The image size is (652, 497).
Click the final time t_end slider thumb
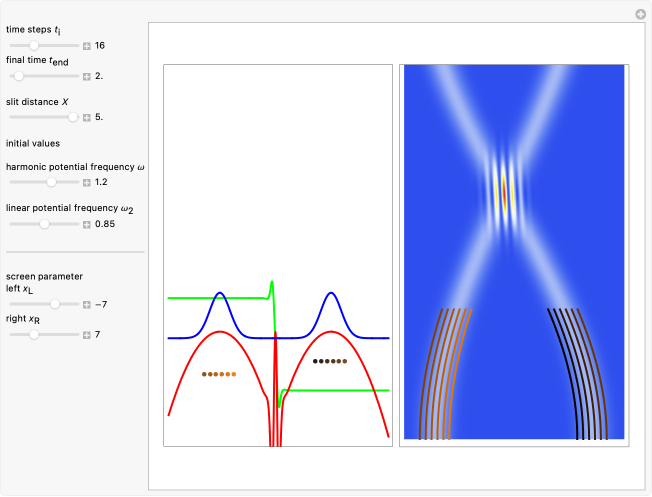[x=19, y=76]
